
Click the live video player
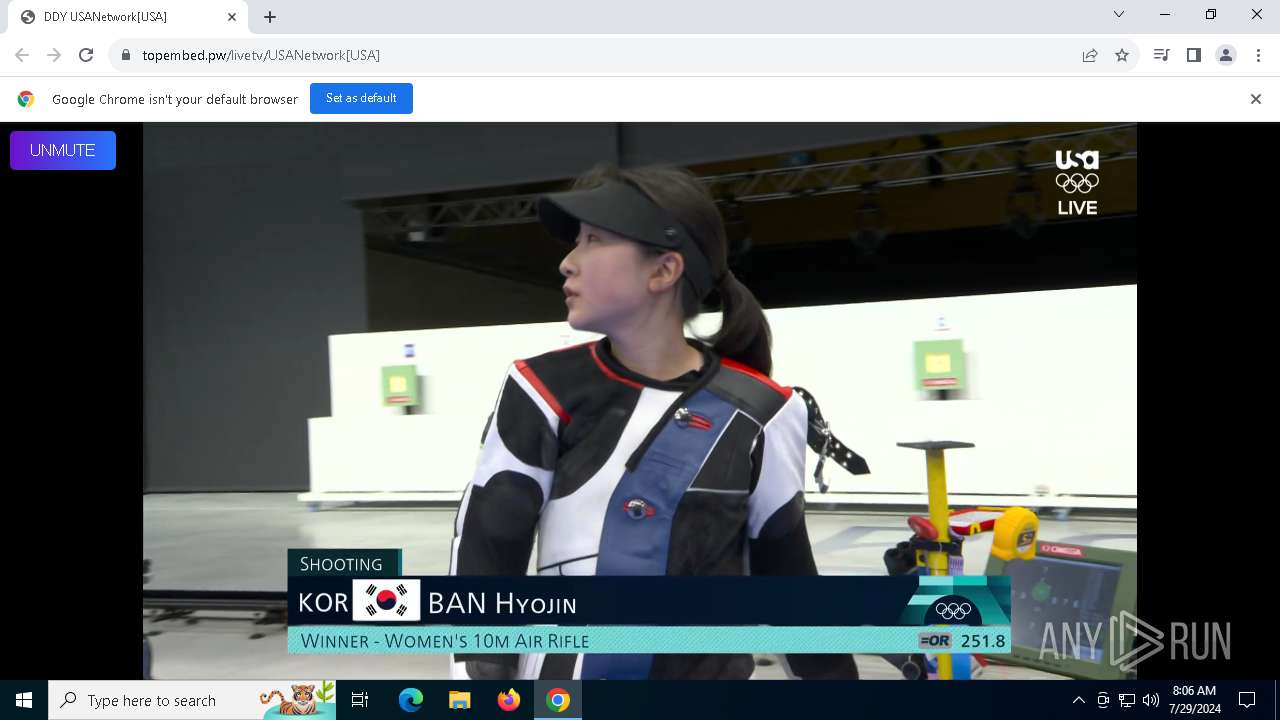coord(640,401)
